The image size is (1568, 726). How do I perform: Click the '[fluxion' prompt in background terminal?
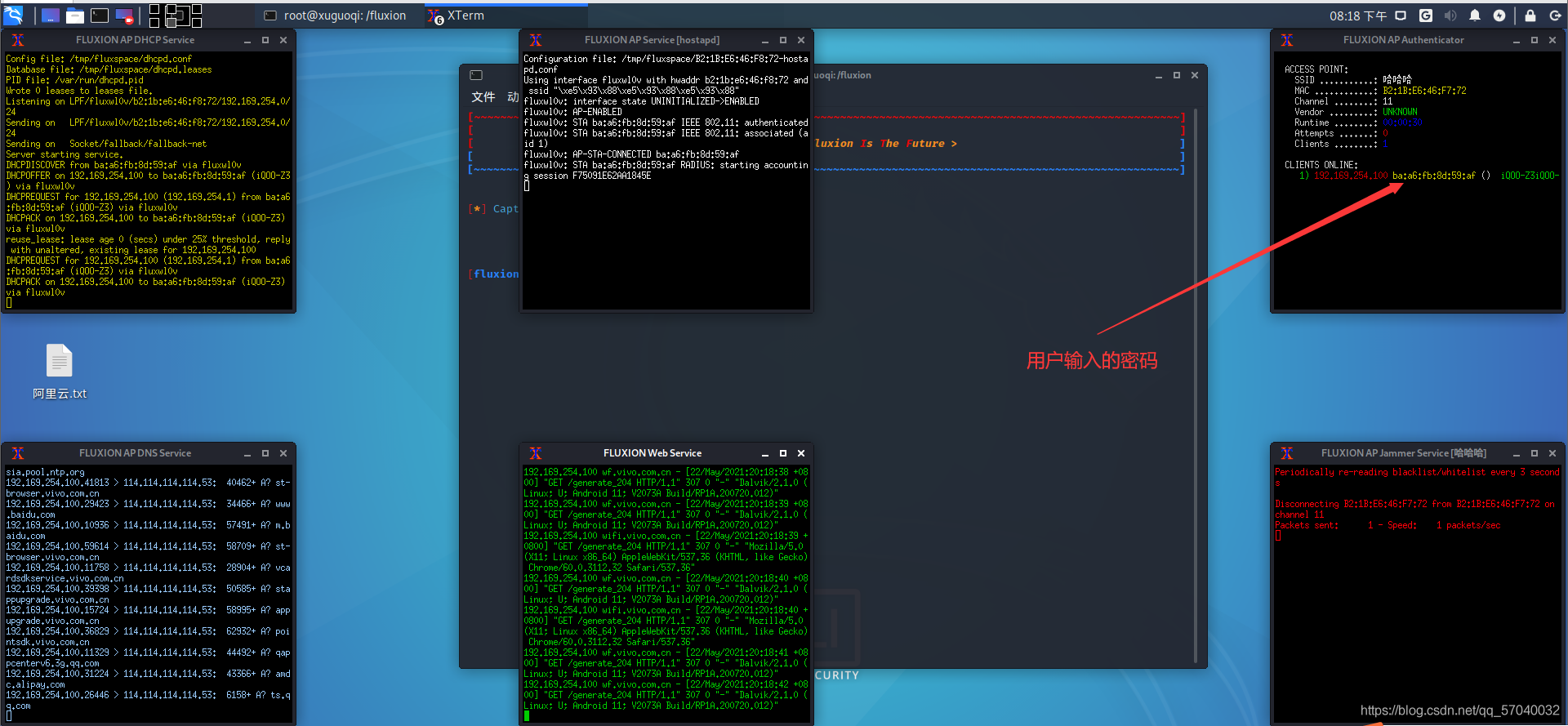click(x=494, y=274)
